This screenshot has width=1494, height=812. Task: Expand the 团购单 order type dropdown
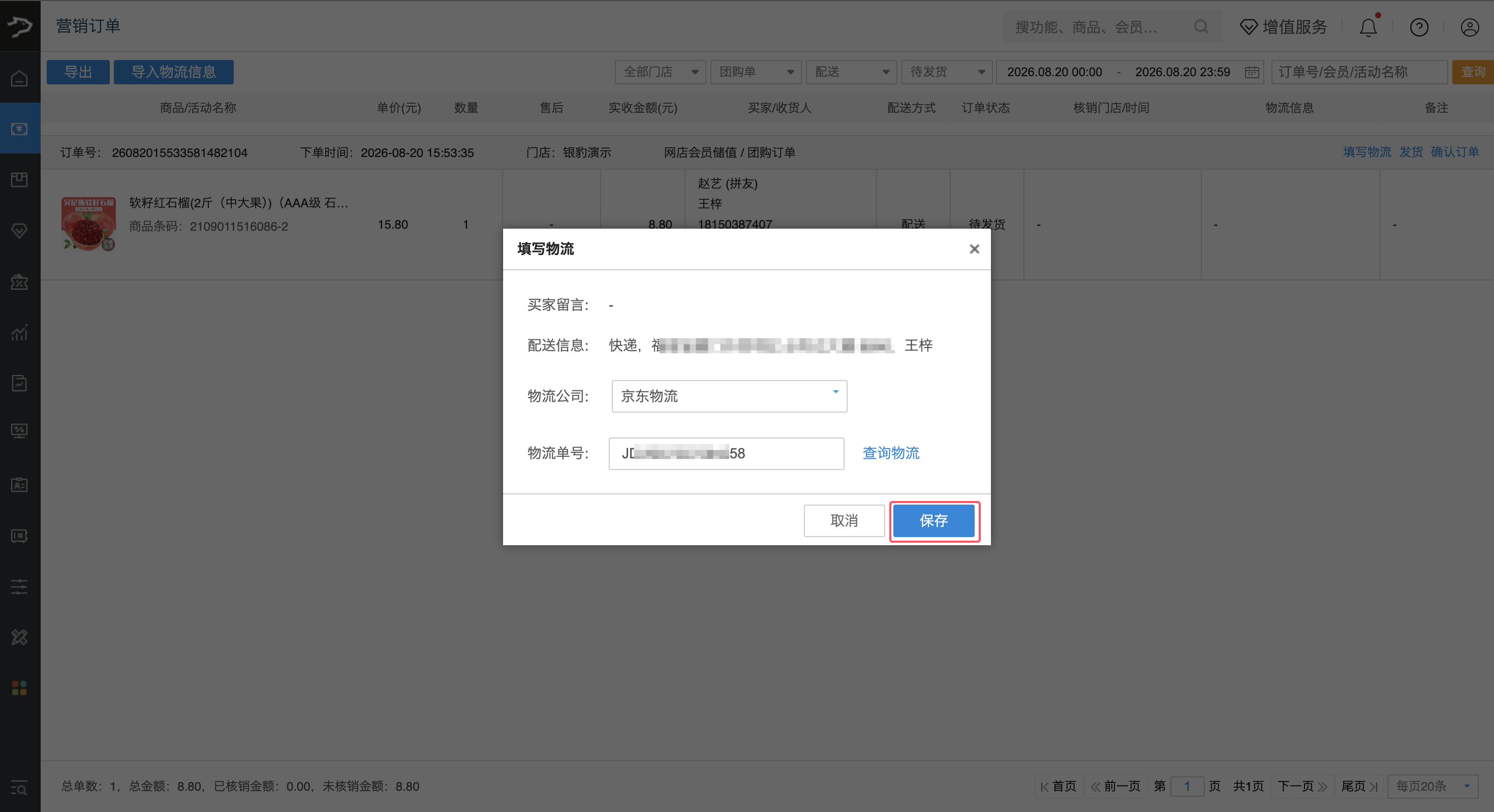(756, 72)
